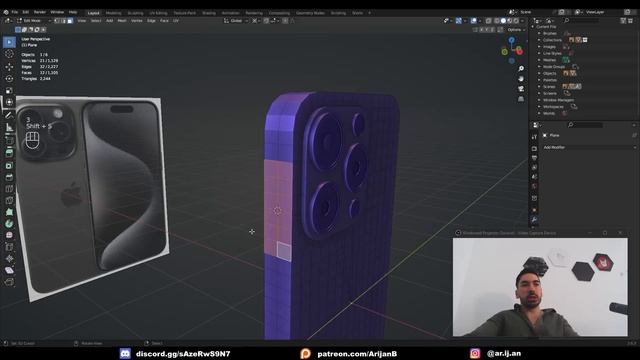640x360 pixels.
Task: Expand the Collections row in outliner
Action: click(x=539, y=40)
